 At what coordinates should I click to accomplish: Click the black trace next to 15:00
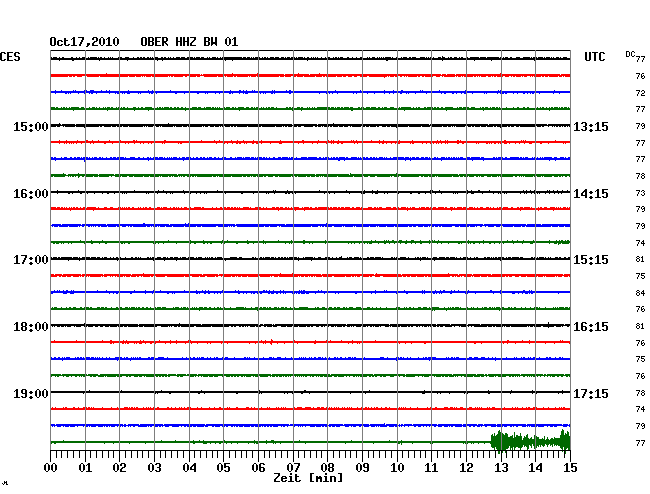click(x=310, y=126)
